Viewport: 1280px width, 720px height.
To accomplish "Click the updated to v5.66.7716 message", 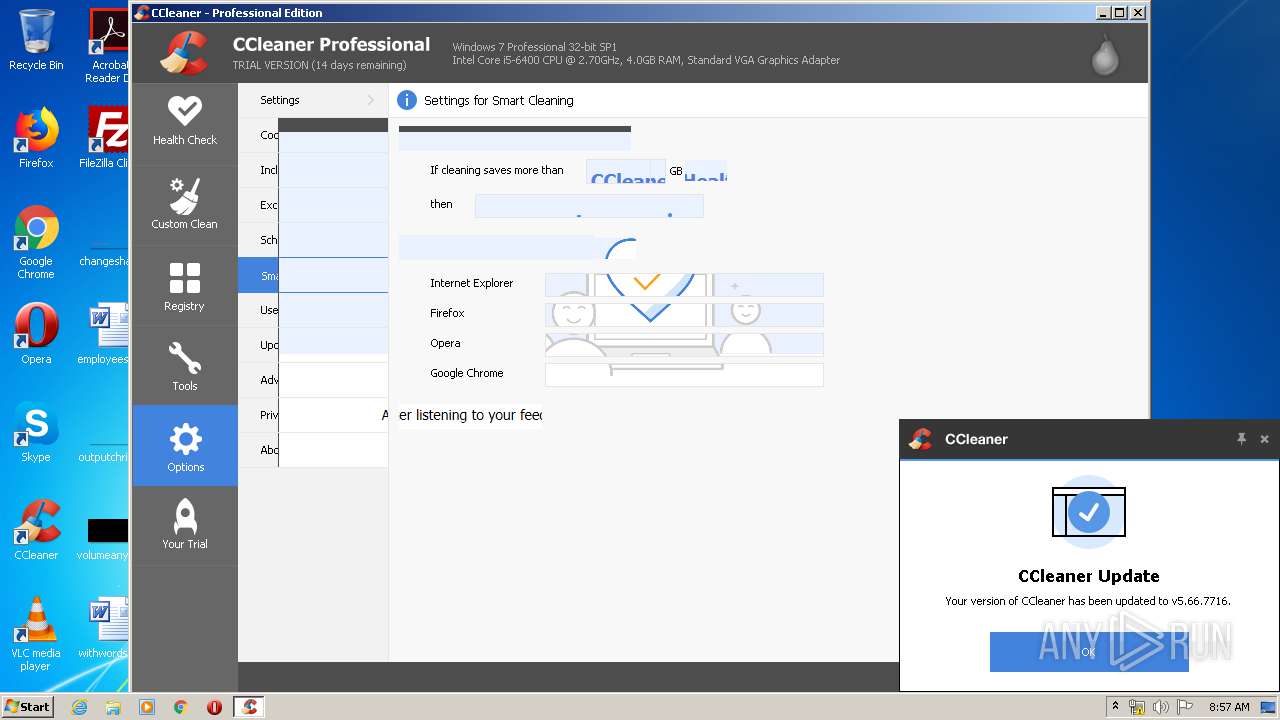I will (x=1088, y=601).
